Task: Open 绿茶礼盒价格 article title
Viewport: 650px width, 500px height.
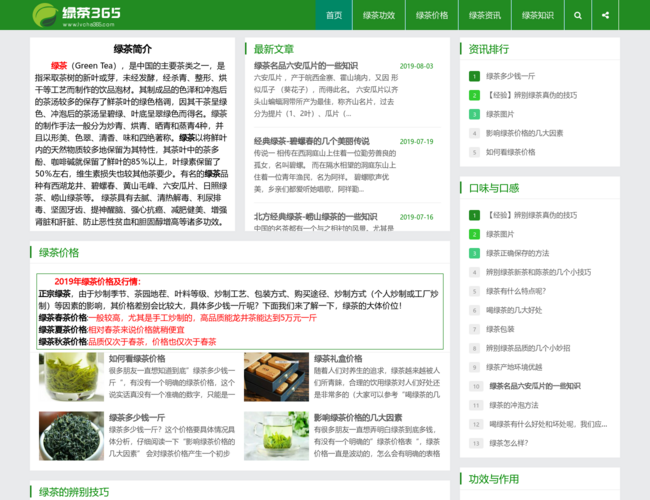Action: tap(338, 358)
